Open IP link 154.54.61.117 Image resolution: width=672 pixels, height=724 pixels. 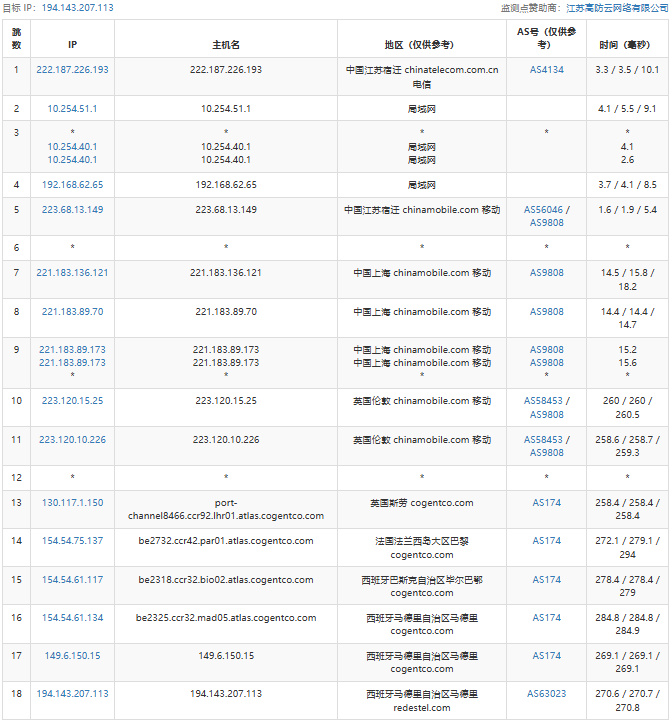73,579
